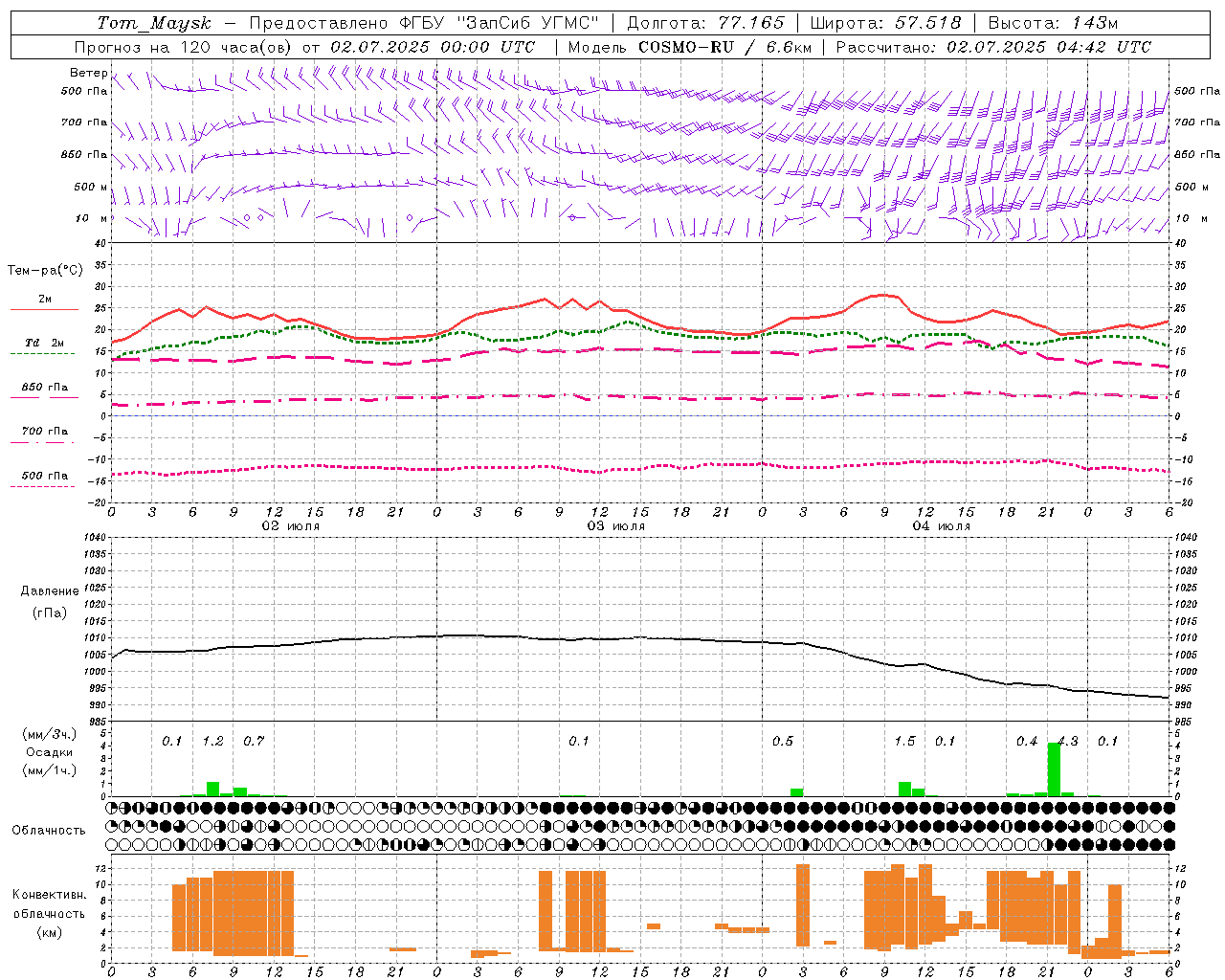1225x980 pixels.
Task: Click the 'Облачность' panel label
Action: click(x=49, y=831)
